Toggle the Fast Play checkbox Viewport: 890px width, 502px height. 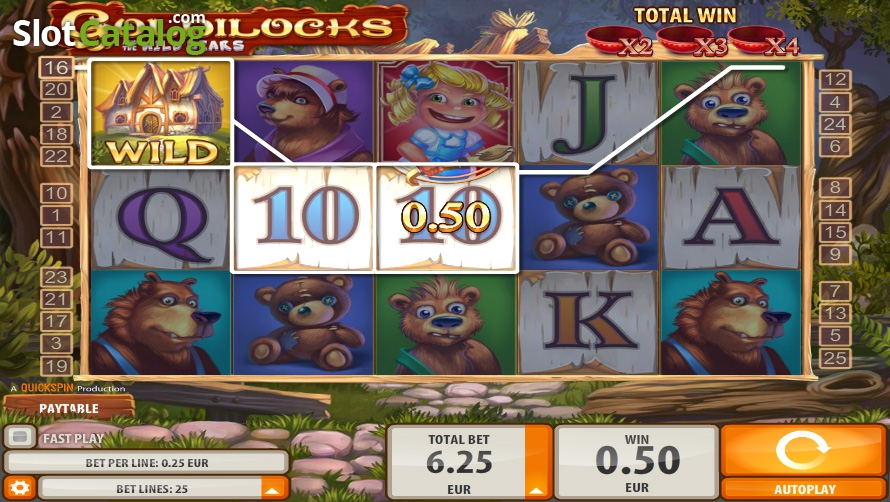click(x=20, y=437)
